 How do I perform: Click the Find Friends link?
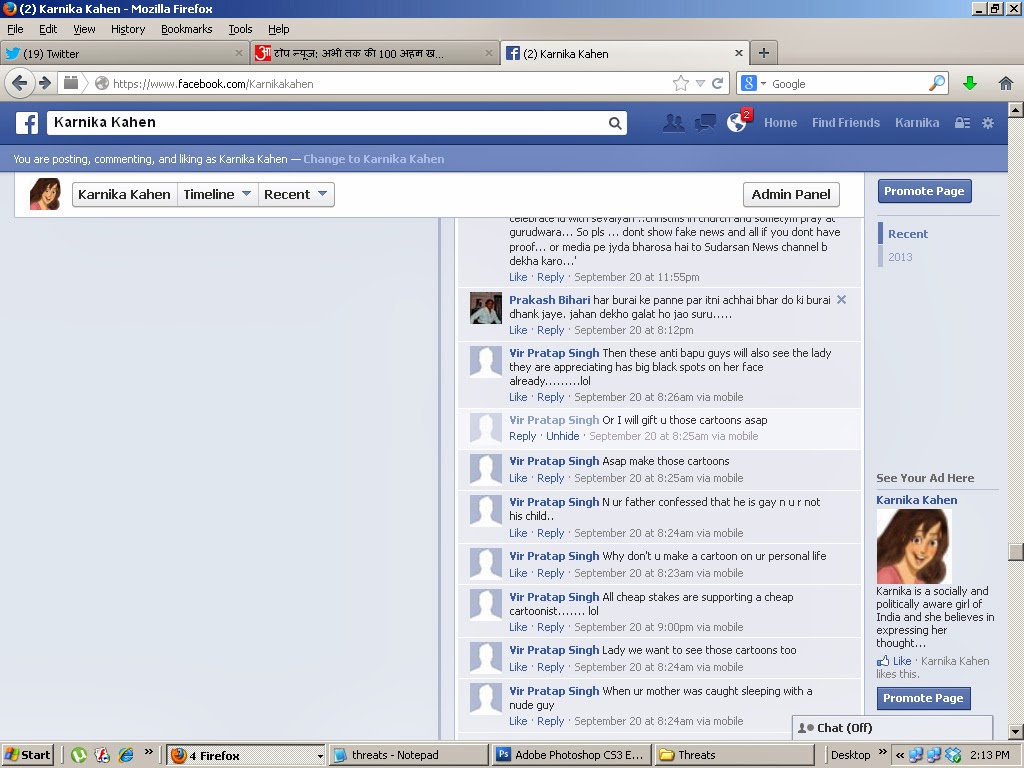(846, 123)
